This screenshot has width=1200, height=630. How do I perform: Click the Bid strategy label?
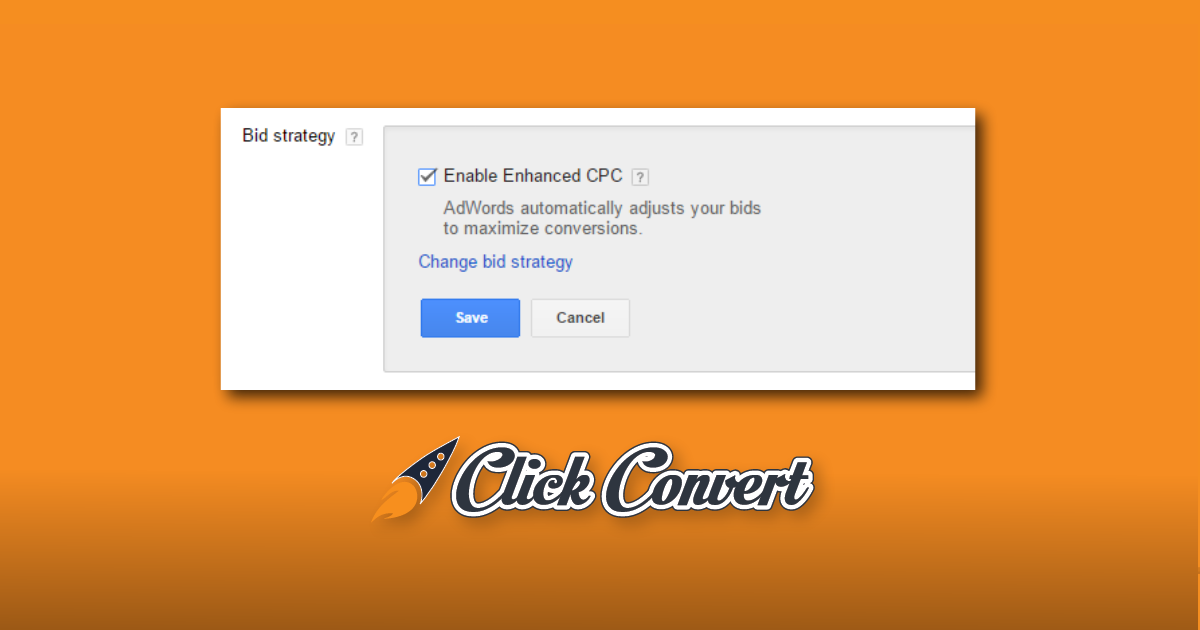[x=288, y=136]
